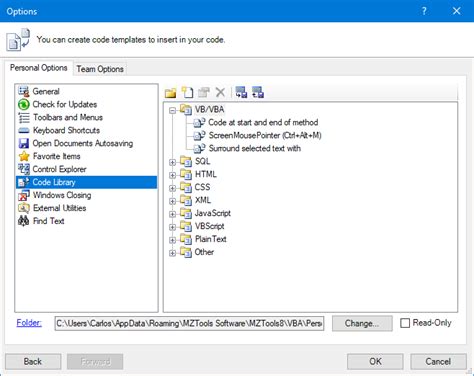
Task: Click the OK button
Action: (375, 362)
